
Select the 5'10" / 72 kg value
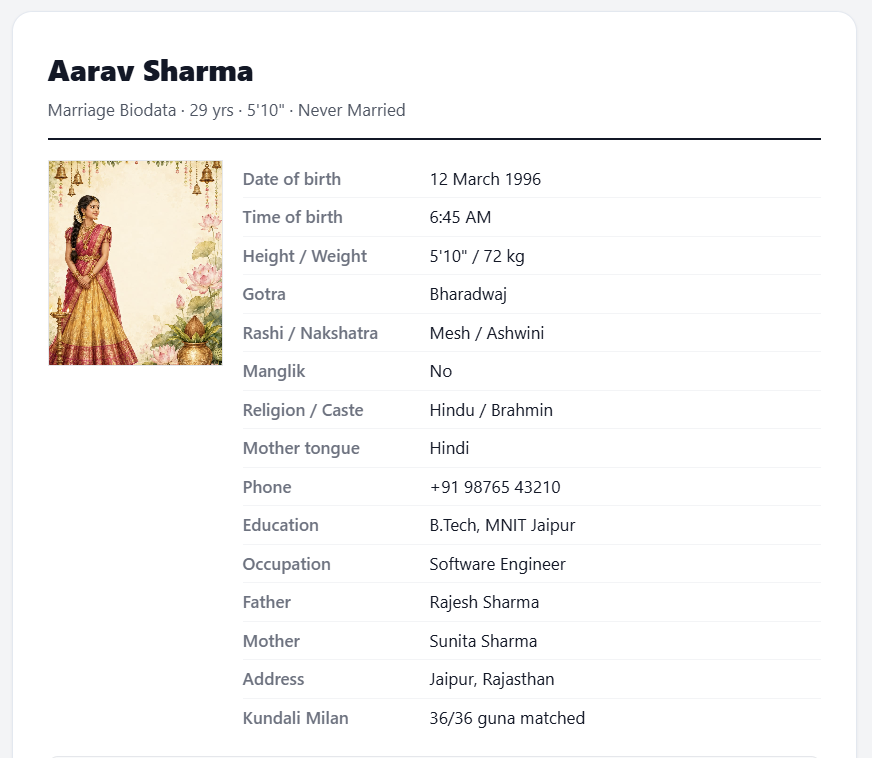coord(477,256)
